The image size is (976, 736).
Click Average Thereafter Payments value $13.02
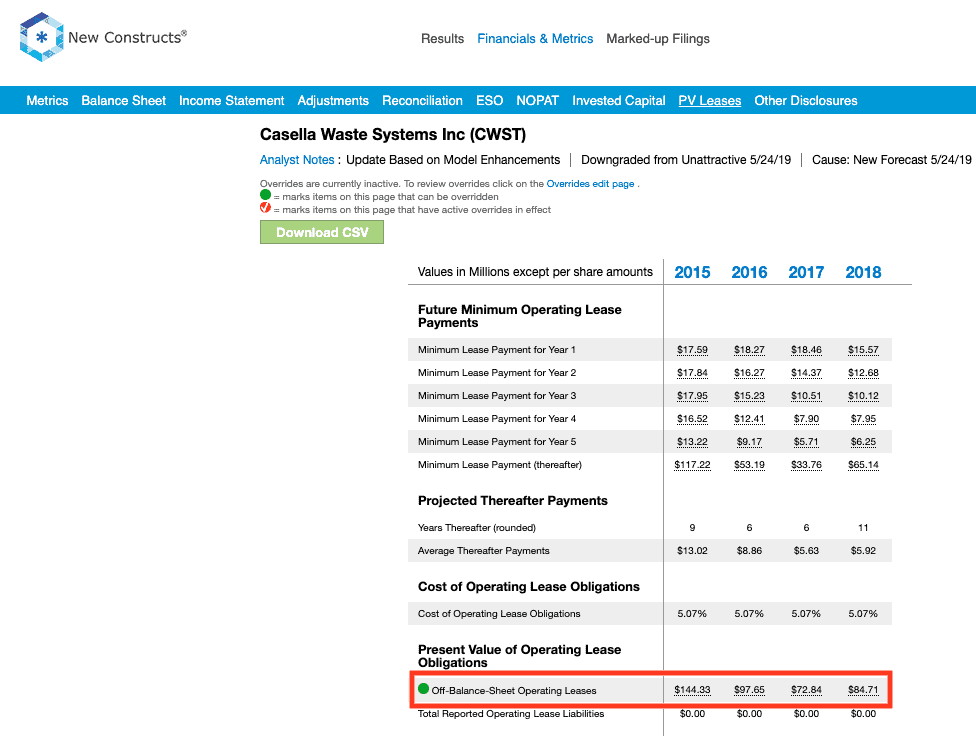(692, 551)
